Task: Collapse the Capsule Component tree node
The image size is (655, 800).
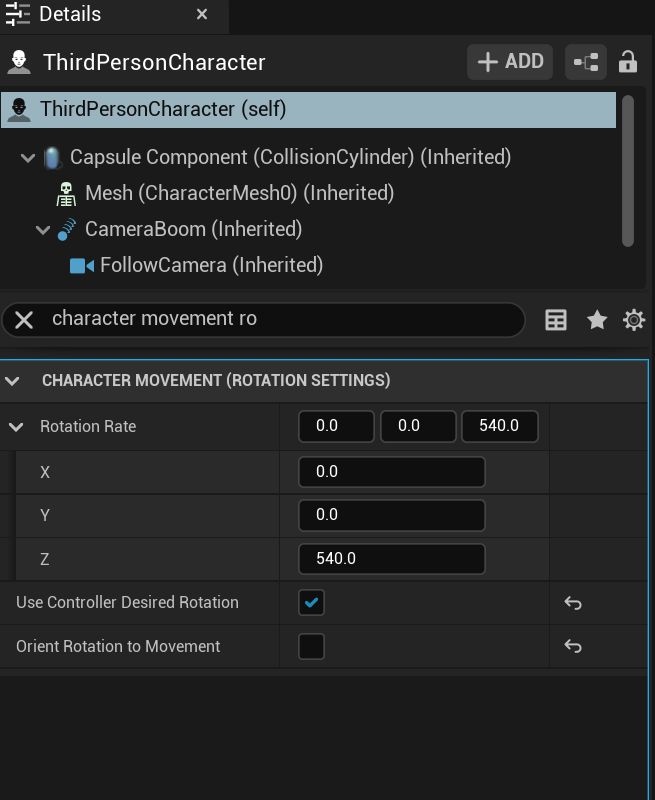Action: click(27, 158)
